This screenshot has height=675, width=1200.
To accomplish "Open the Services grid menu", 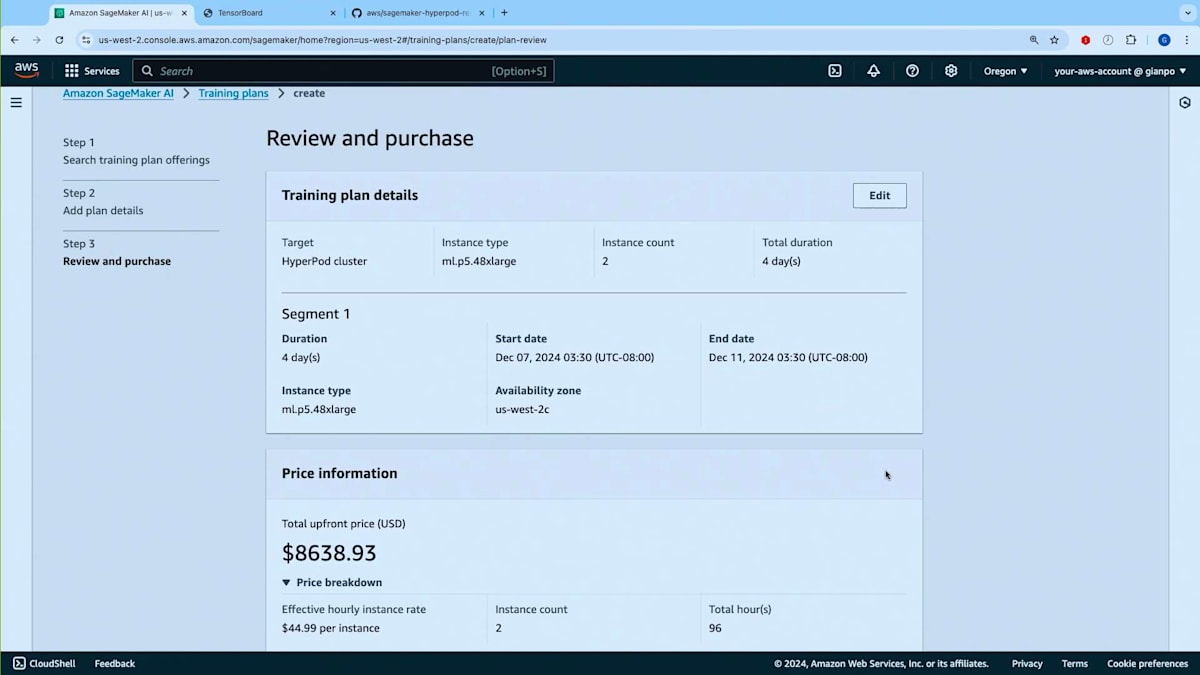I will pos(92,71).
